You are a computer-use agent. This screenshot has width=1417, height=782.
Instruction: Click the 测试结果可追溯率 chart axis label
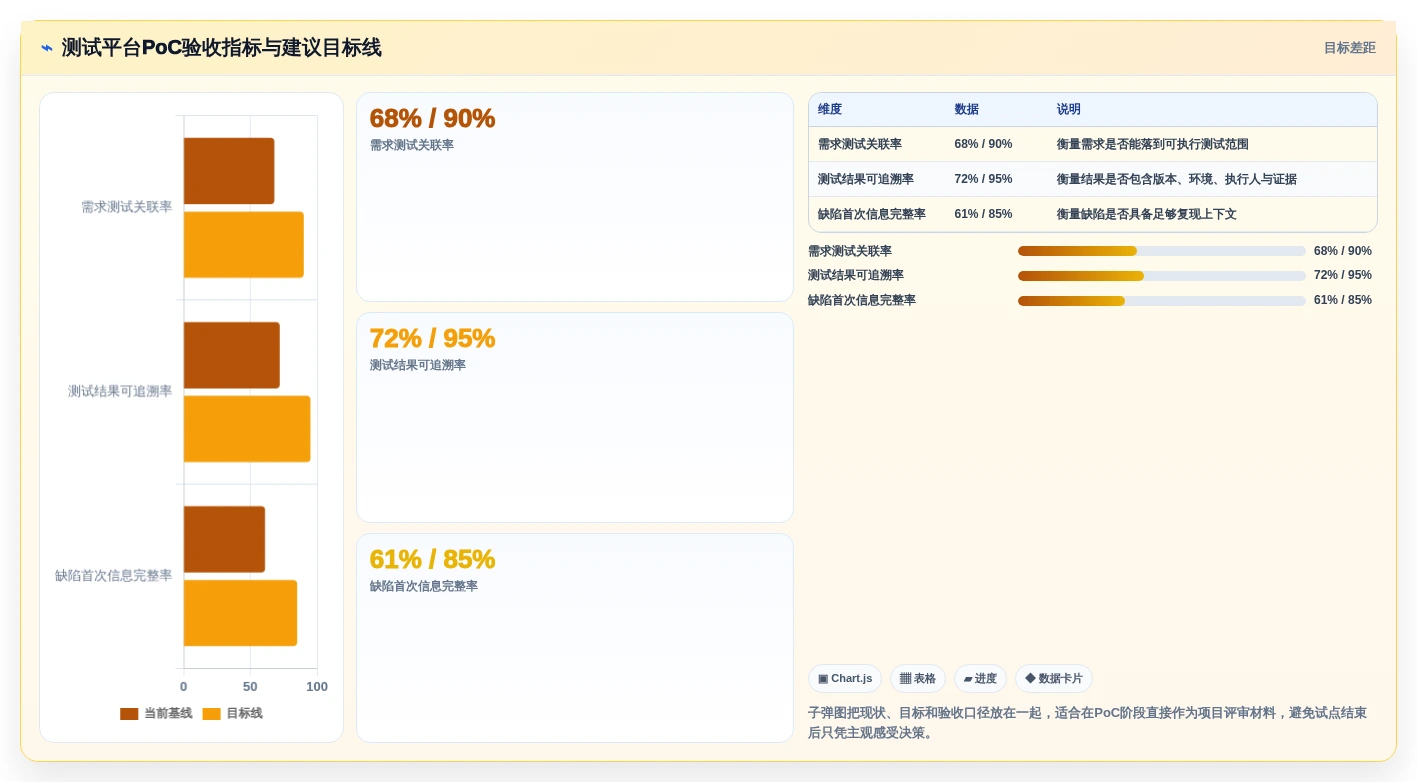[120, 391]
